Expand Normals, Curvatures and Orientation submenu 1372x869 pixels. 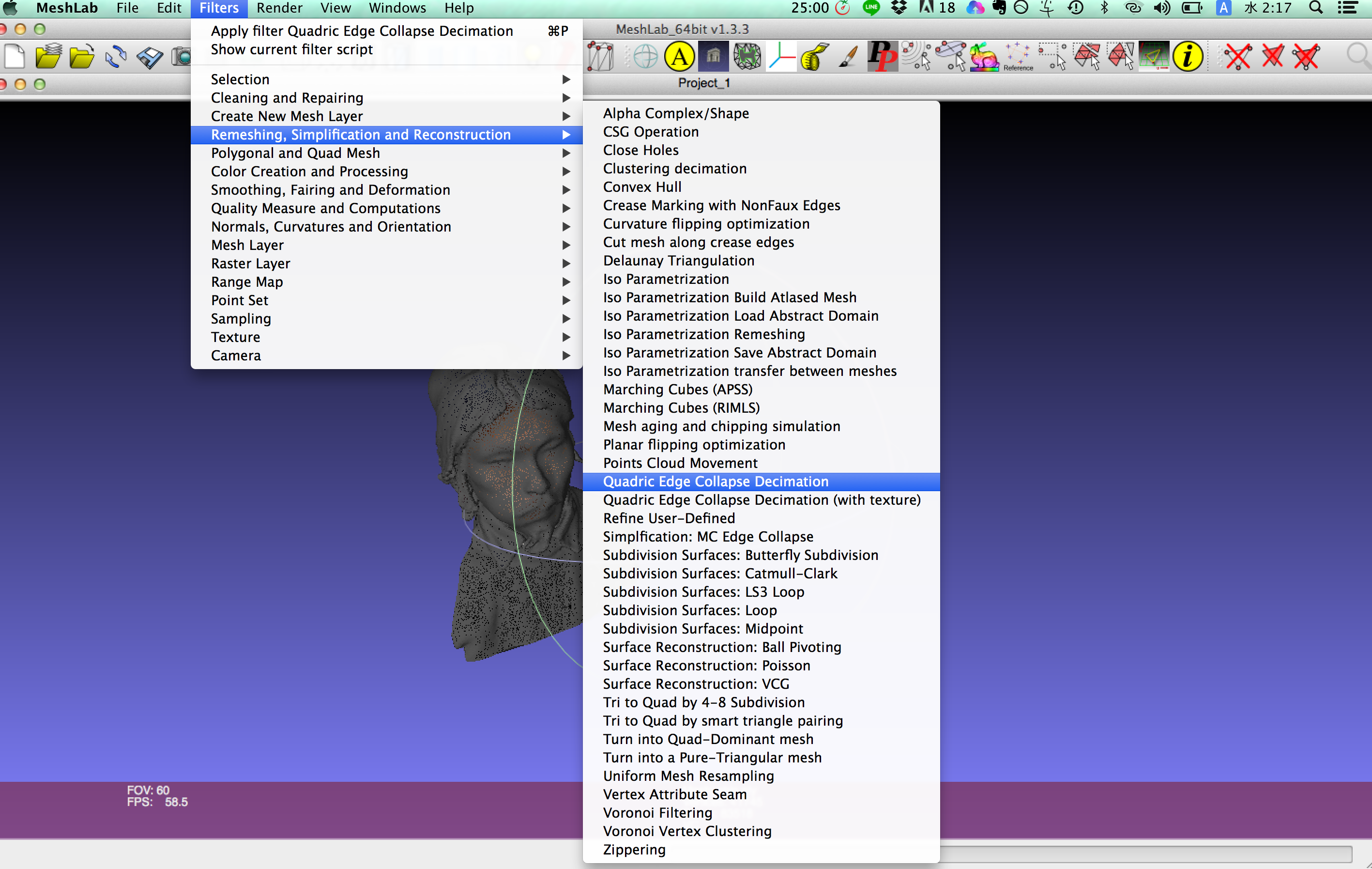click(386, 226)
